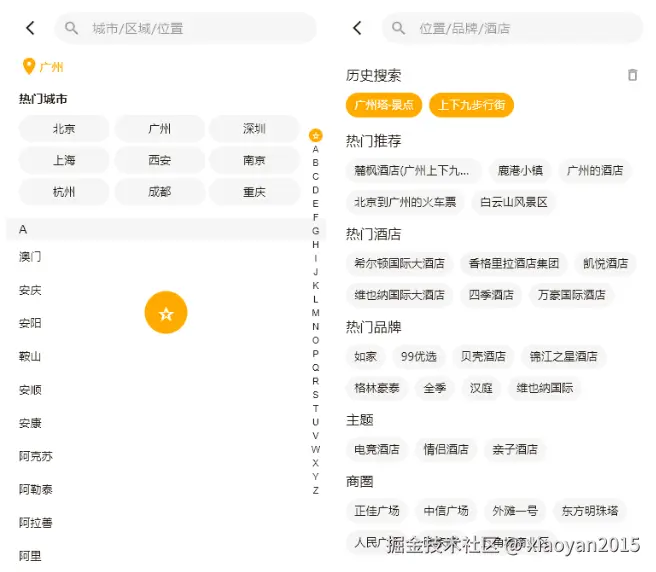This screenshot has height=572, width=656.
Task: Pick business district 正佳广场
Action: (377, 511)
